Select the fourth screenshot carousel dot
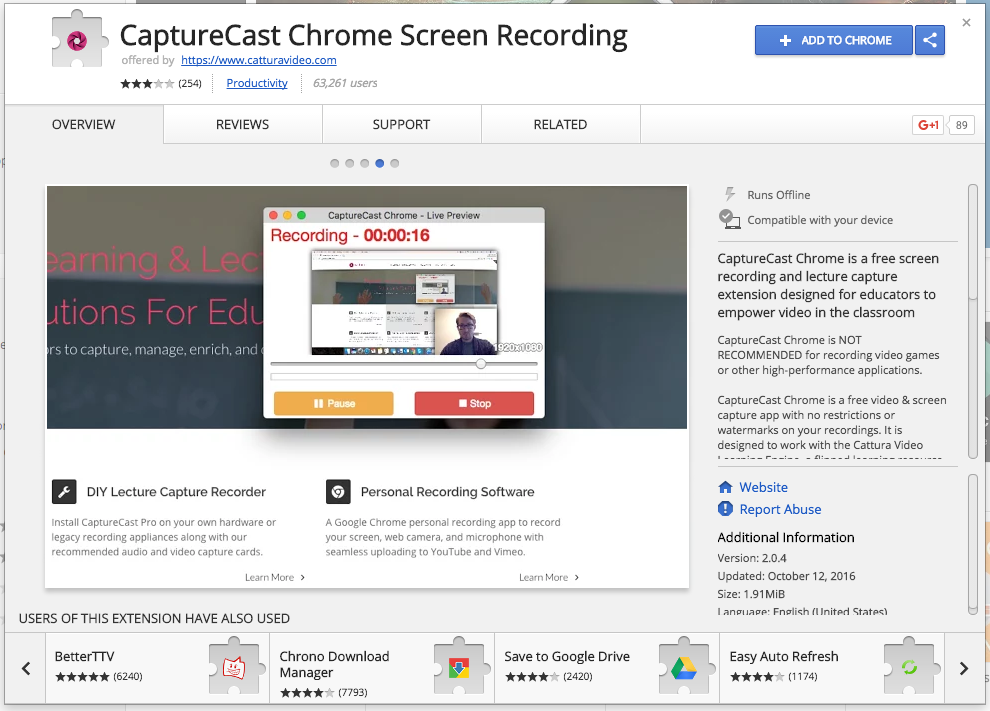Screen dimensions: 990x711 point(379,164)
